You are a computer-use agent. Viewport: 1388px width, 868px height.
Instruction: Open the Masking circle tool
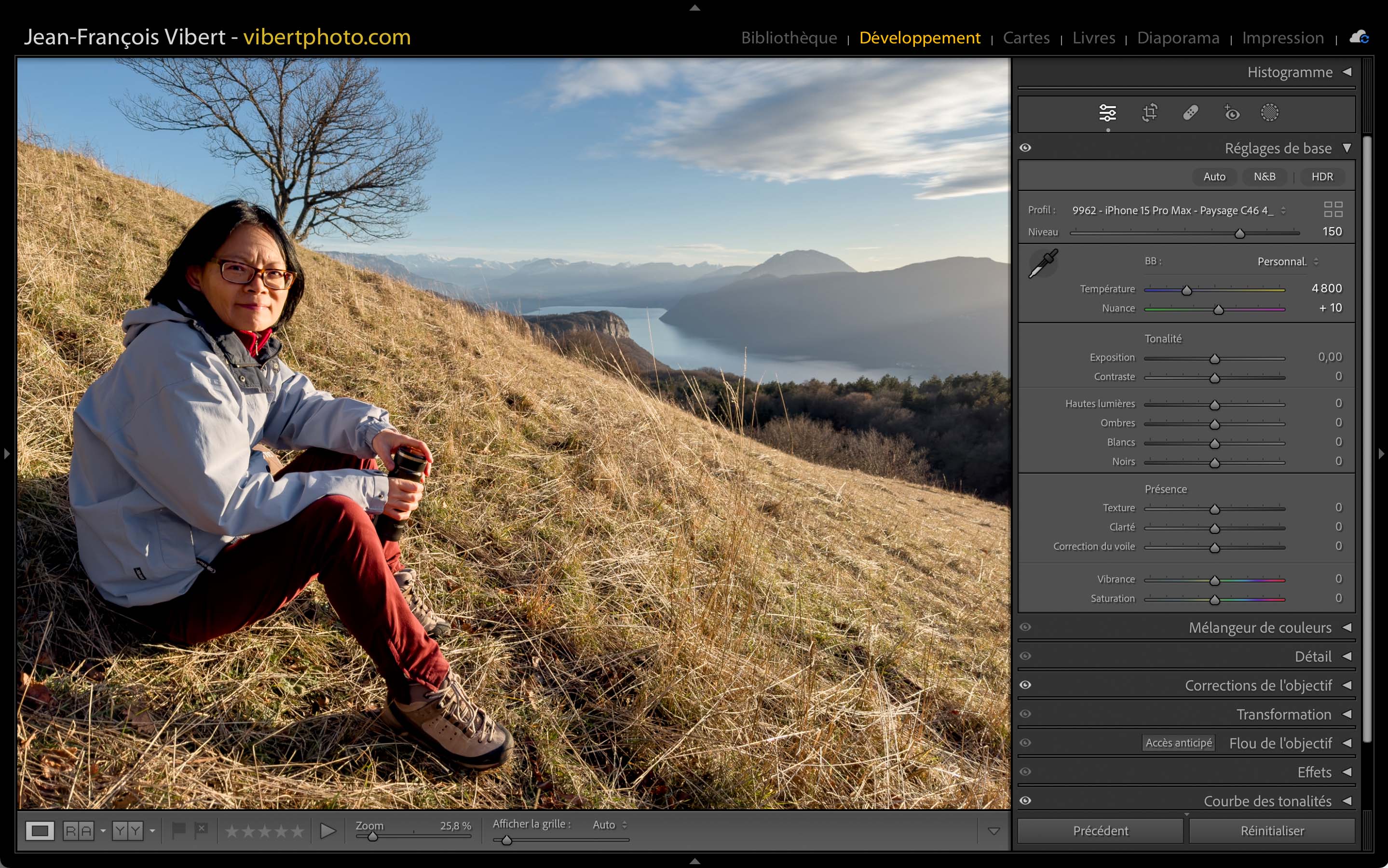(x=1269, y=112)
